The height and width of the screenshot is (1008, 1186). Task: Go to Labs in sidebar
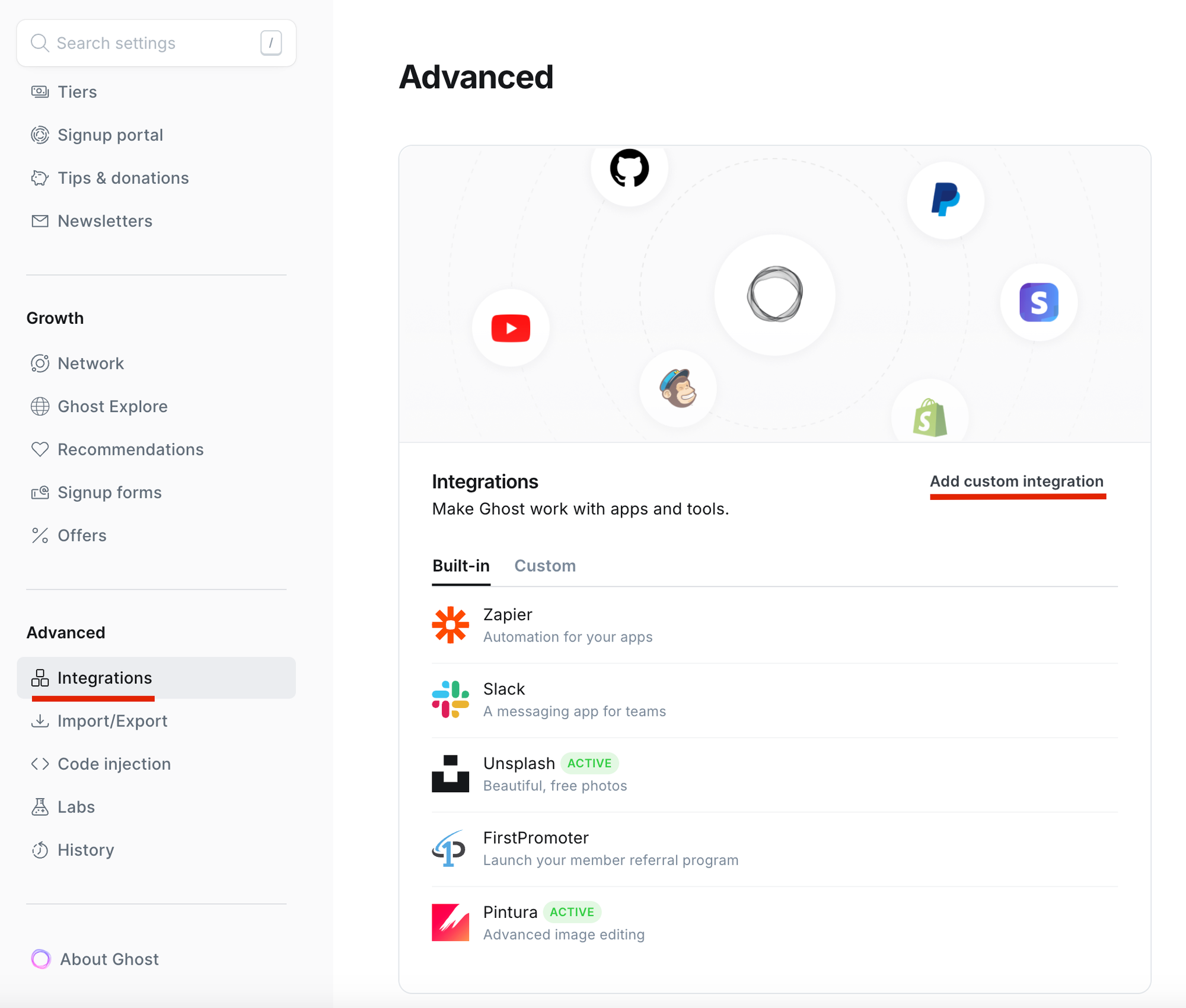(76, 807)
